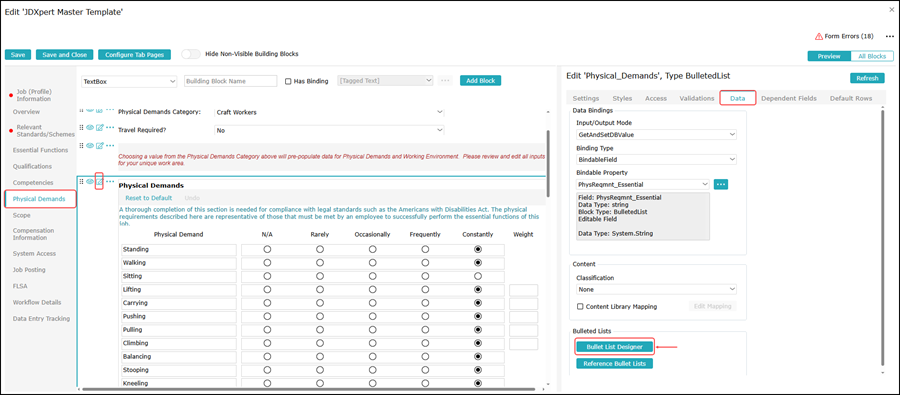Open the Bindable Property dropdown

pos(643,184)
